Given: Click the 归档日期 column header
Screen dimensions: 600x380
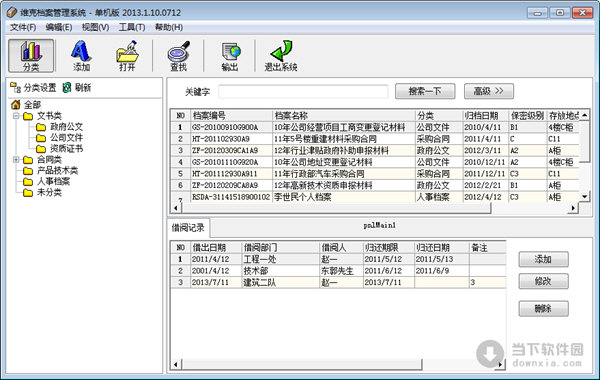Looking at the screenshot, I should pyautogui.click(x=485, y=116).
